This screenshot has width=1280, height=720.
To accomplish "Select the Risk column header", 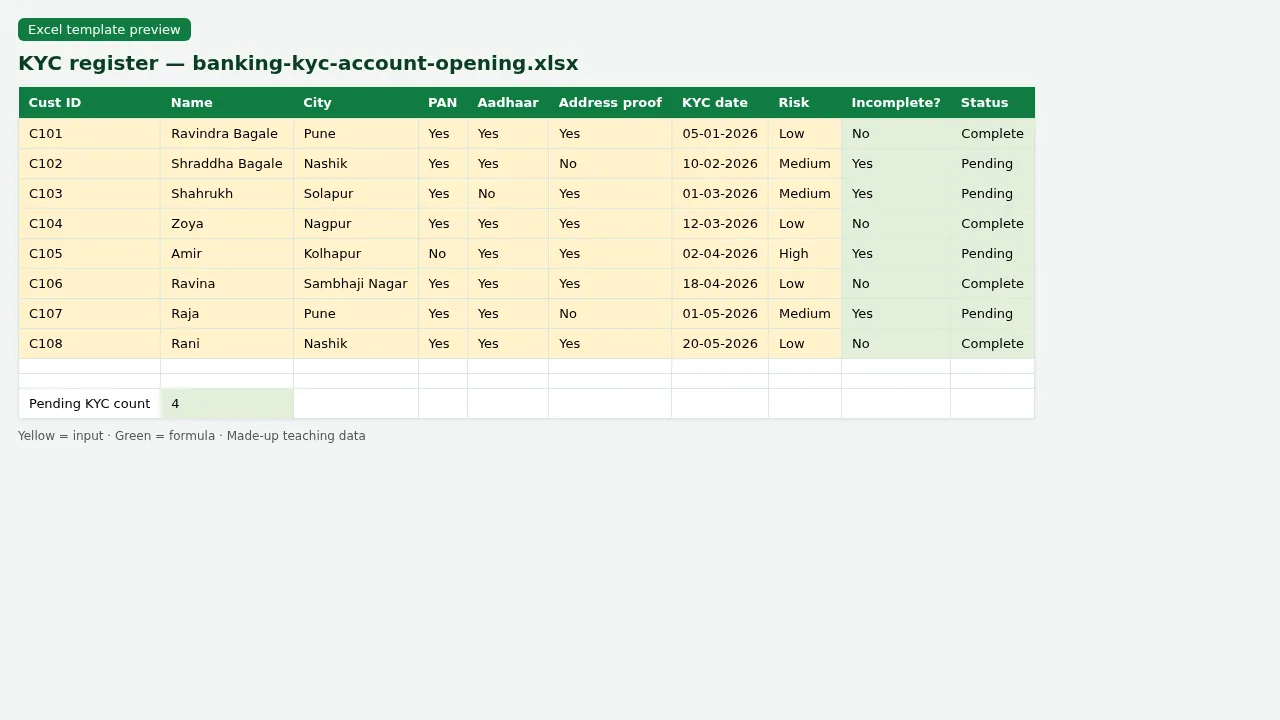I will coord(805,103).
